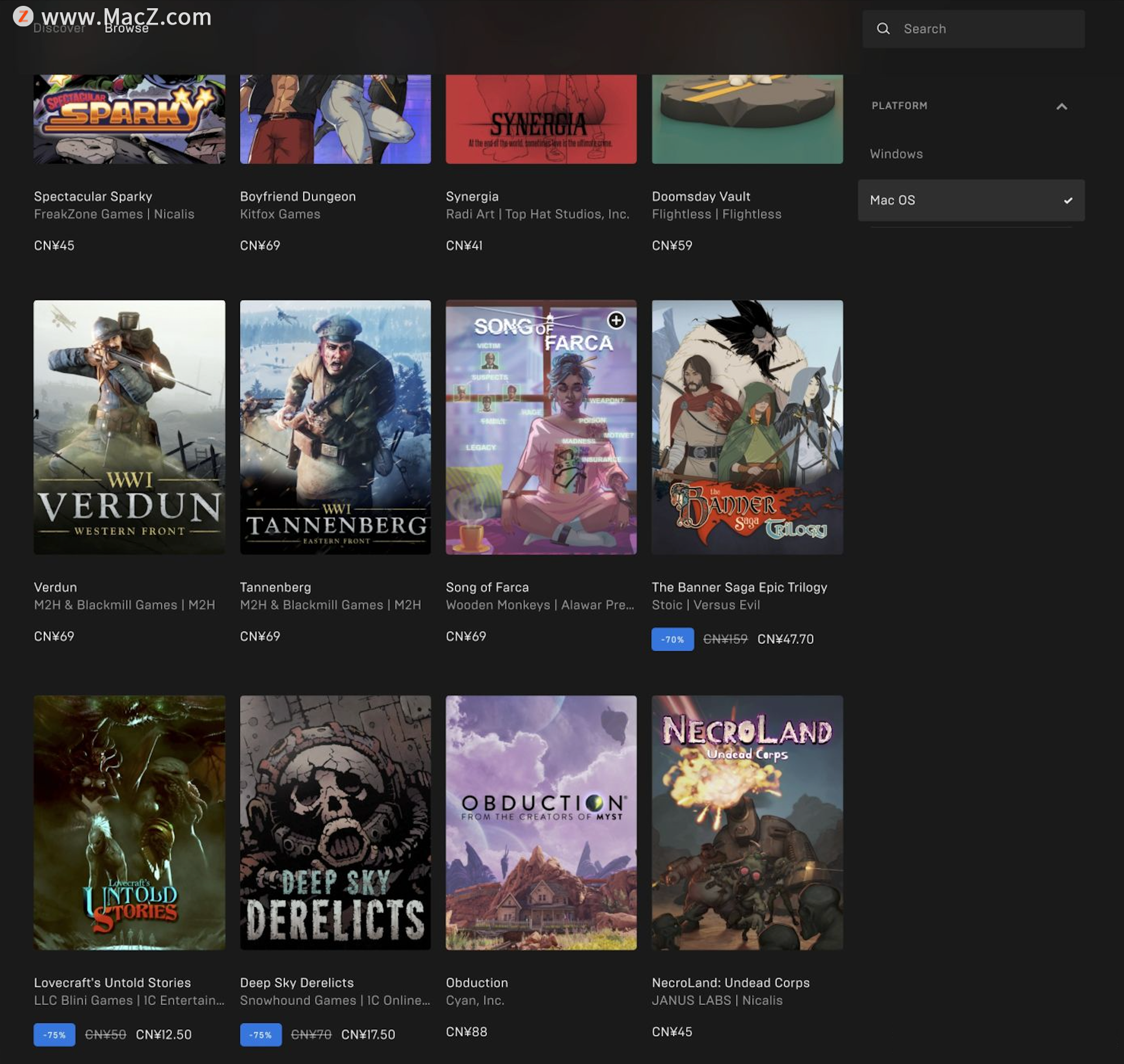
Task: Click the Song of Farca title text
Action: [x=487, y=587]
